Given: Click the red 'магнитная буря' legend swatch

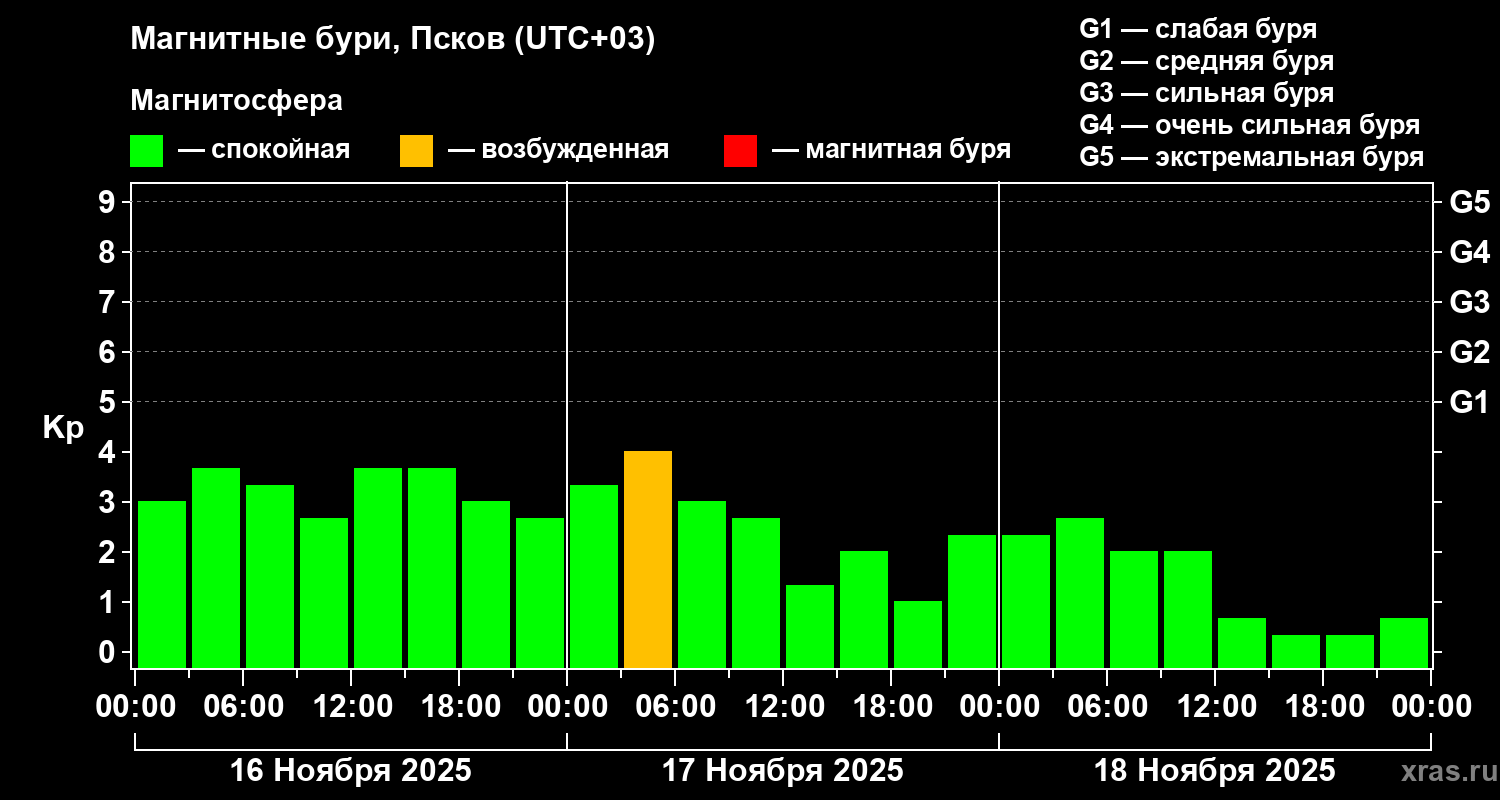Looking at the screenshot, I should coord(740,151).
